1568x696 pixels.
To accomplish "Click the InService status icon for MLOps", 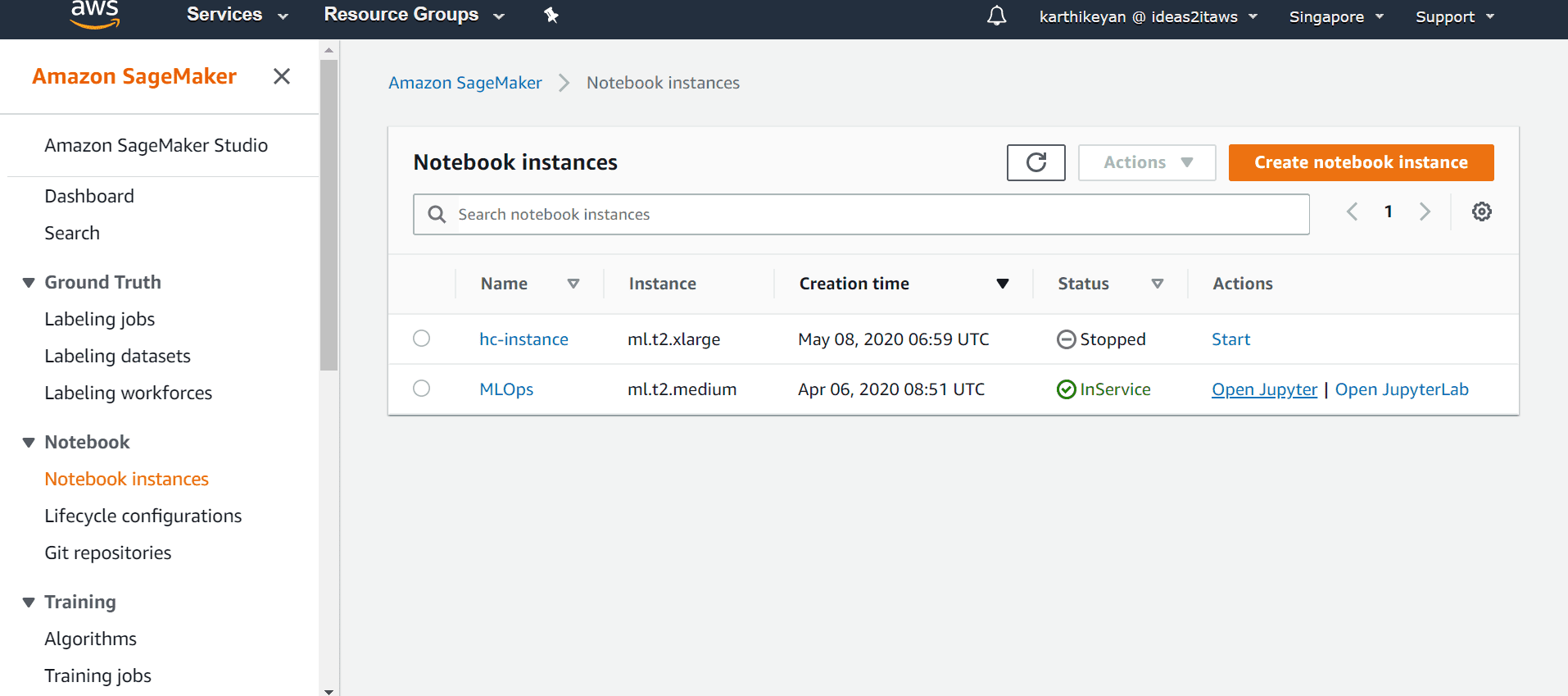I will coord(1066,389).
